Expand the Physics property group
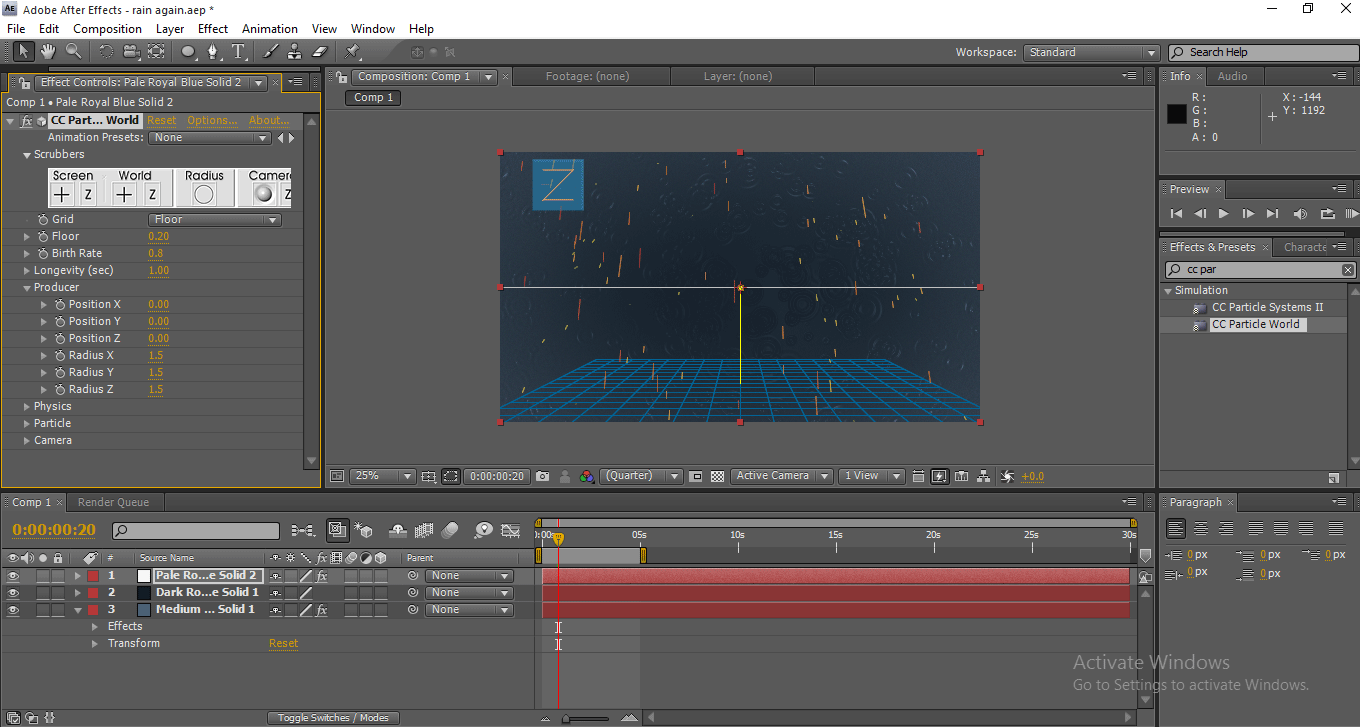 coord(27,407)
